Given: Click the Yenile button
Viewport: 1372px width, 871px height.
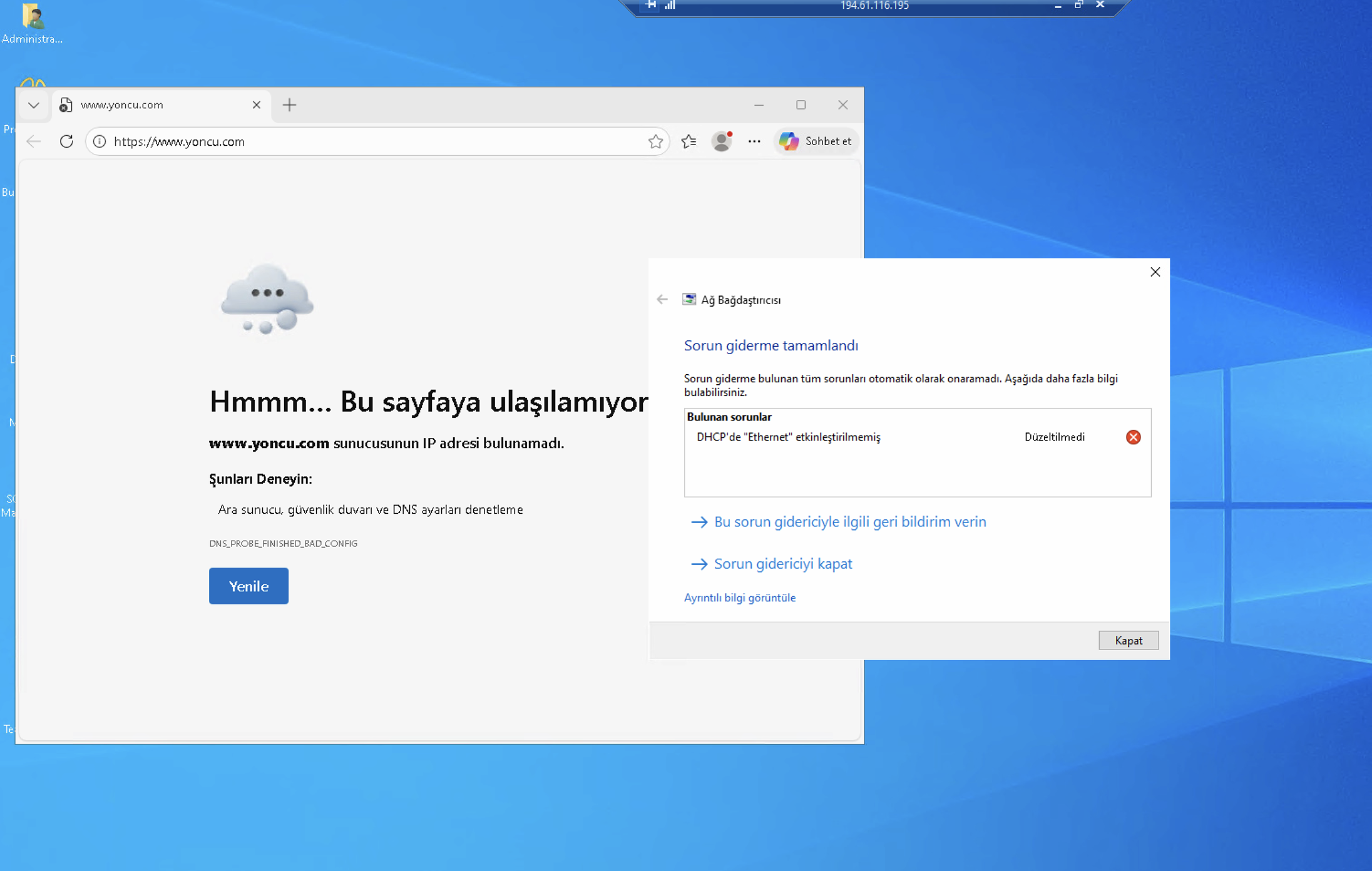Looking at the screenshot, I should 248,586.
